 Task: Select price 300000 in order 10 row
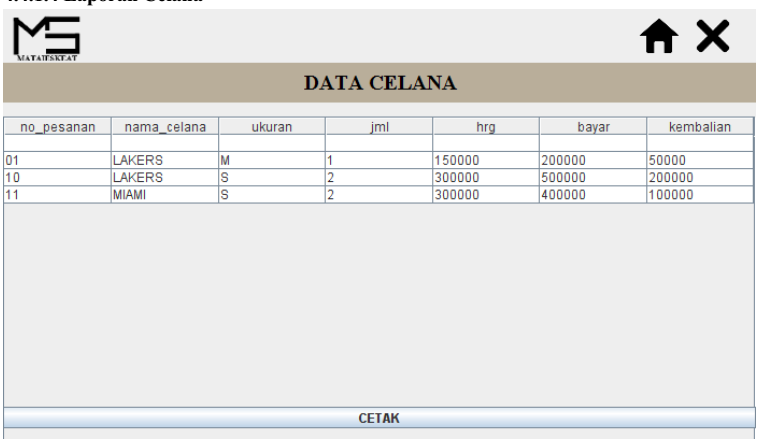(486, 178)
